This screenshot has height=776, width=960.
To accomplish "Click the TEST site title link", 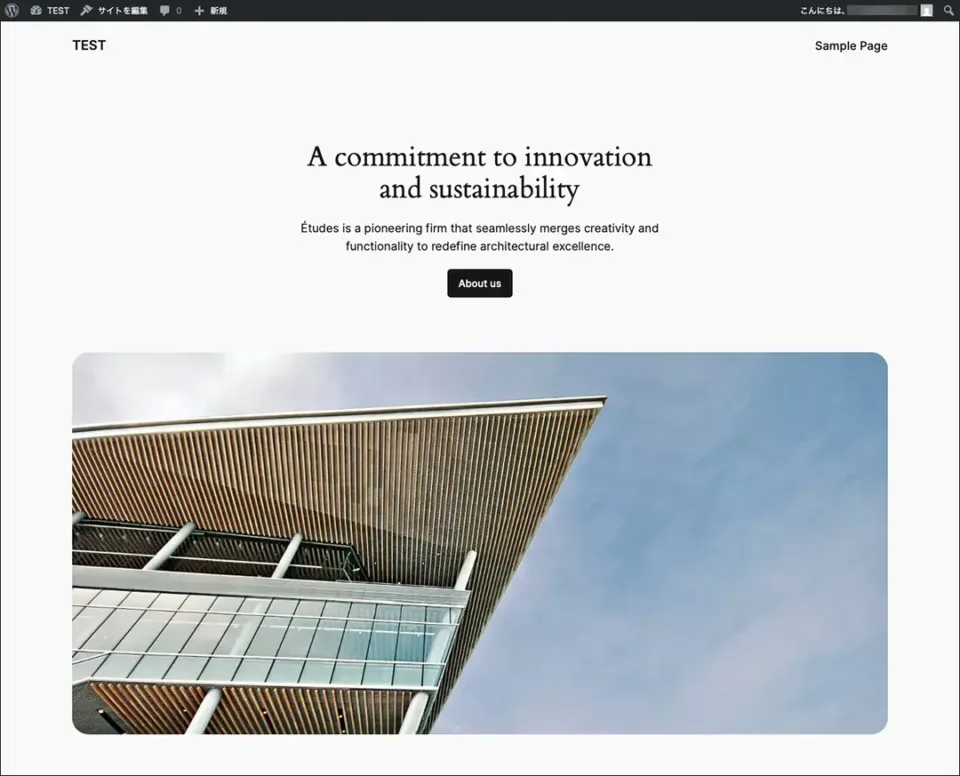I will [x=89, y=45].
